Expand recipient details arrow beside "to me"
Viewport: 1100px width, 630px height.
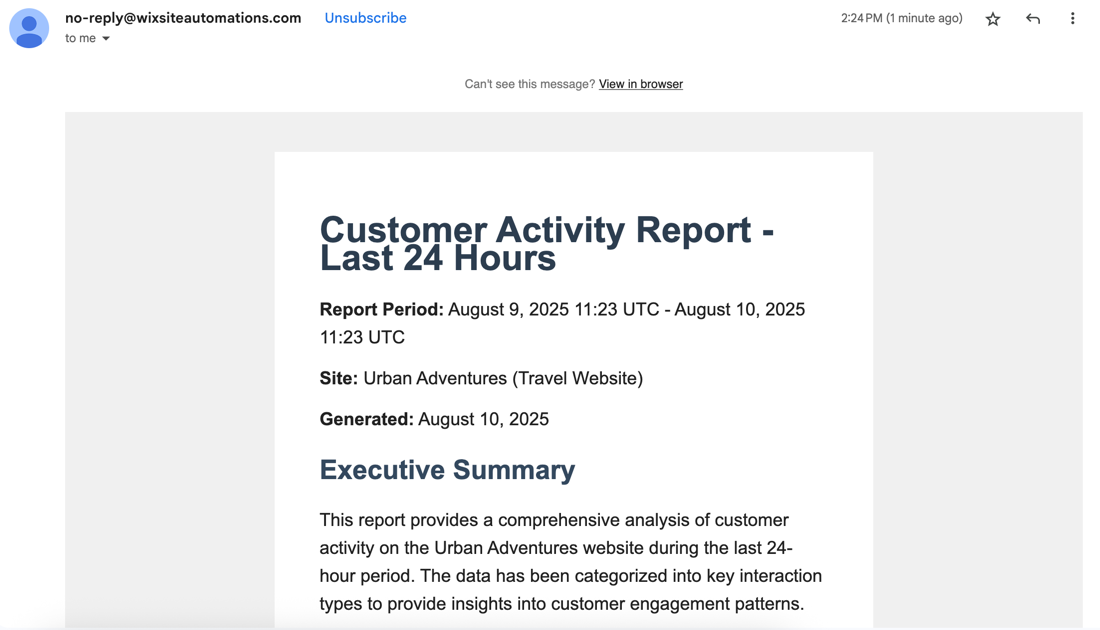106,39
